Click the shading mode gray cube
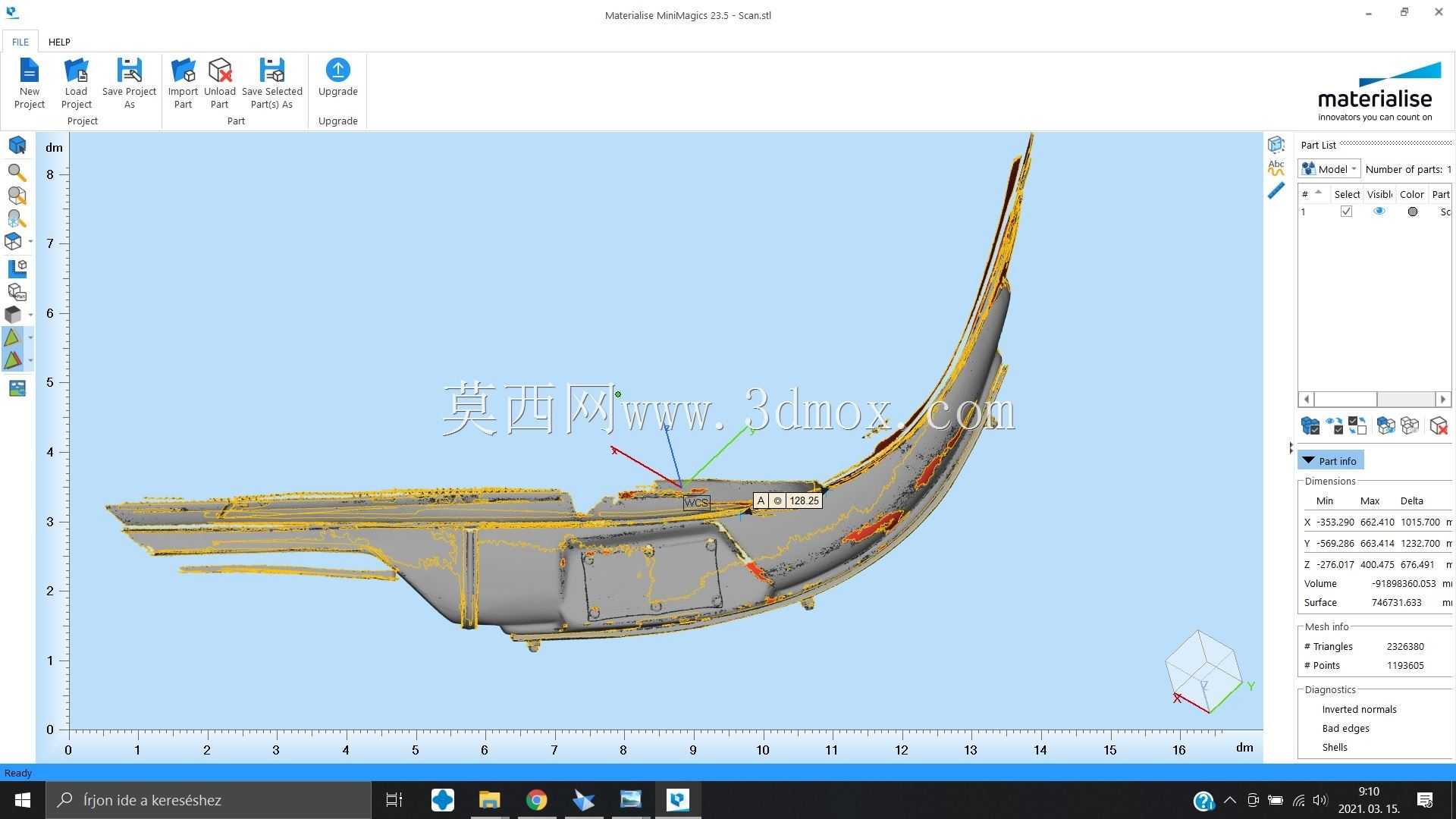Image resolution: width=1456 pixels, height=819 pixels. [13, 314]
